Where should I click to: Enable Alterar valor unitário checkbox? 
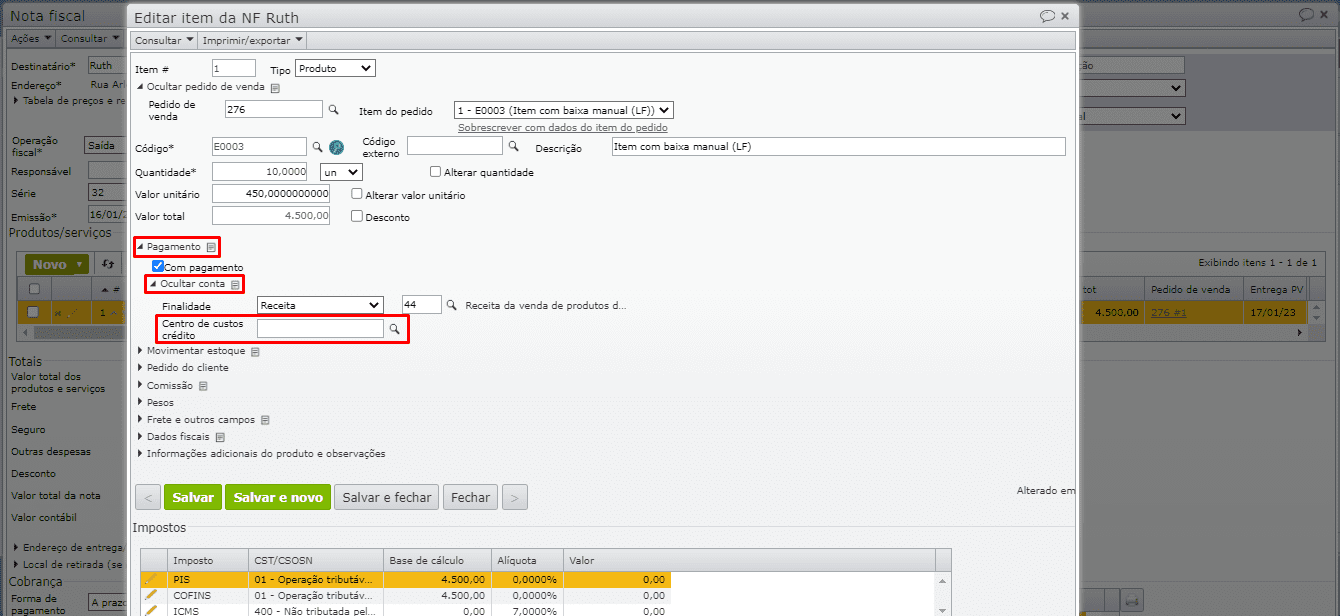coord(357,194)
